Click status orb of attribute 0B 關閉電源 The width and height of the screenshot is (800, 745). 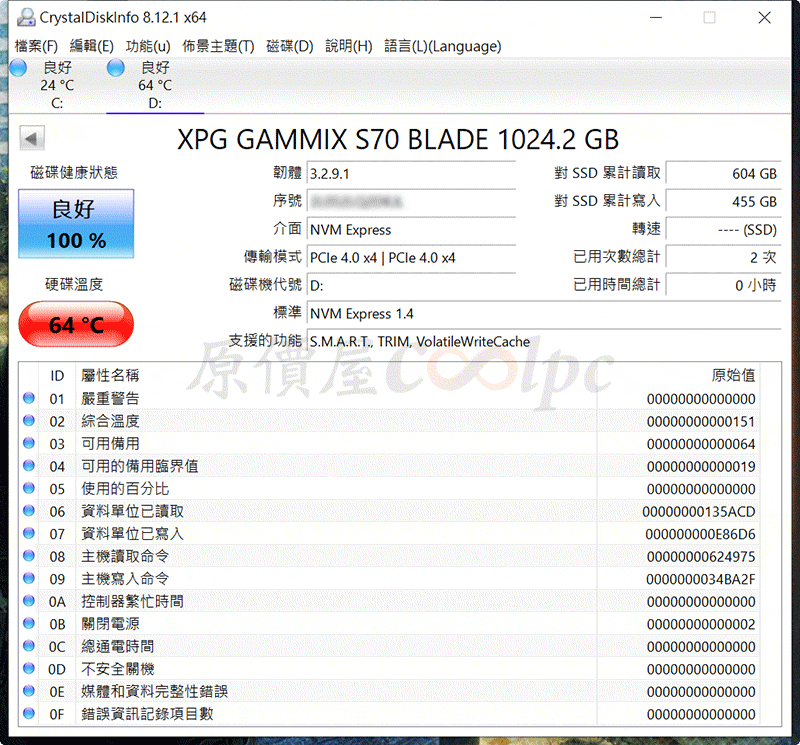(x=29, y=624)
